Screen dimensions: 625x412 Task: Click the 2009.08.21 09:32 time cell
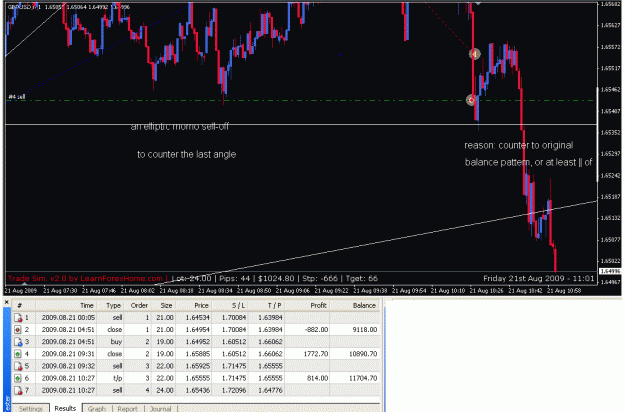coord(68,366)
